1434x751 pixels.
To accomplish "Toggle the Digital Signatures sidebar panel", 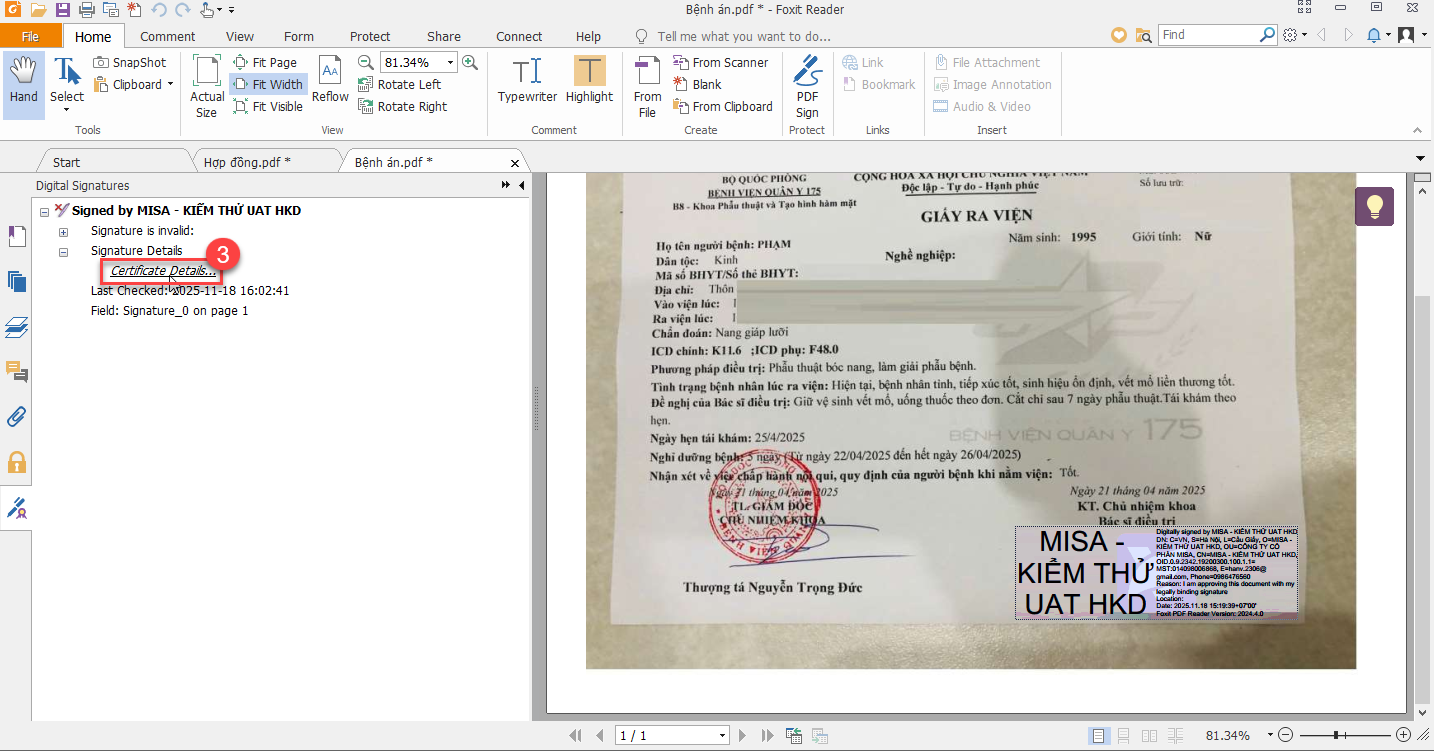I will click(x=17, y=508).
